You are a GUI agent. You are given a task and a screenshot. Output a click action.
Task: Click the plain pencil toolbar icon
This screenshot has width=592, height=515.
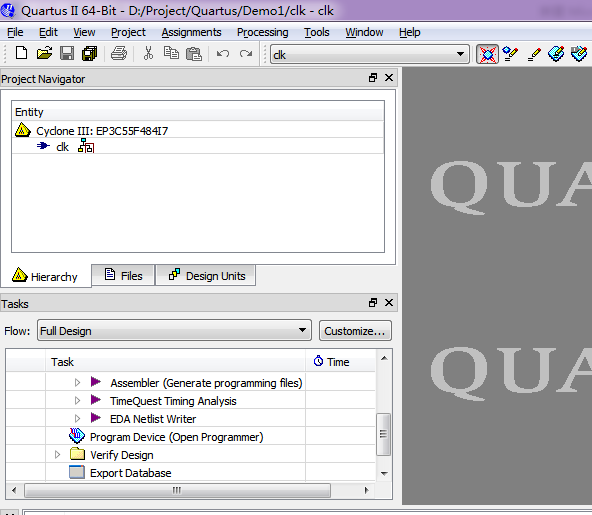[534, 54]
